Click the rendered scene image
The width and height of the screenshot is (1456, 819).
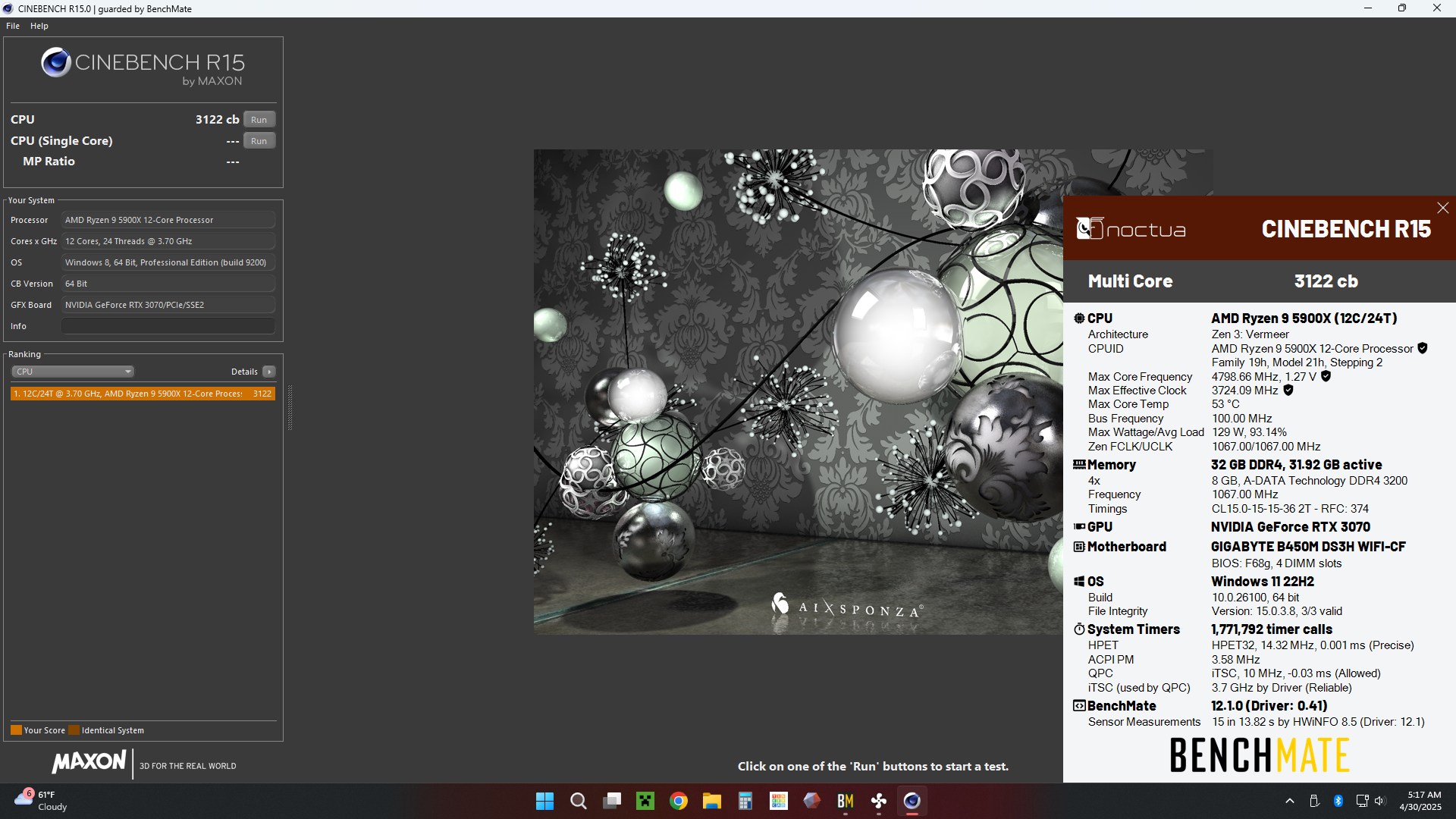pos(798,391)
